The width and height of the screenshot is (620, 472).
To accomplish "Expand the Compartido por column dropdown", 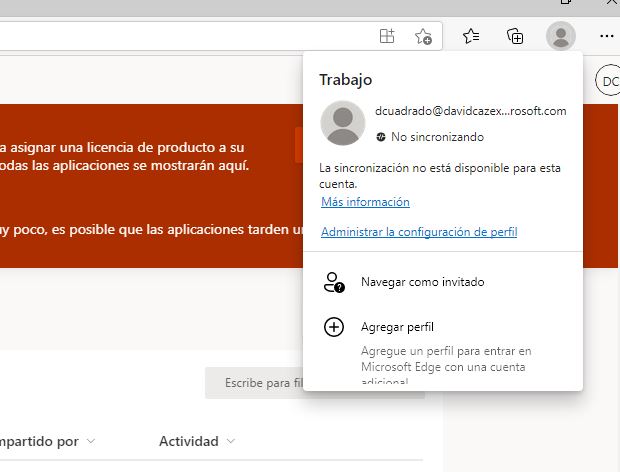I will (x=91, y=441).
